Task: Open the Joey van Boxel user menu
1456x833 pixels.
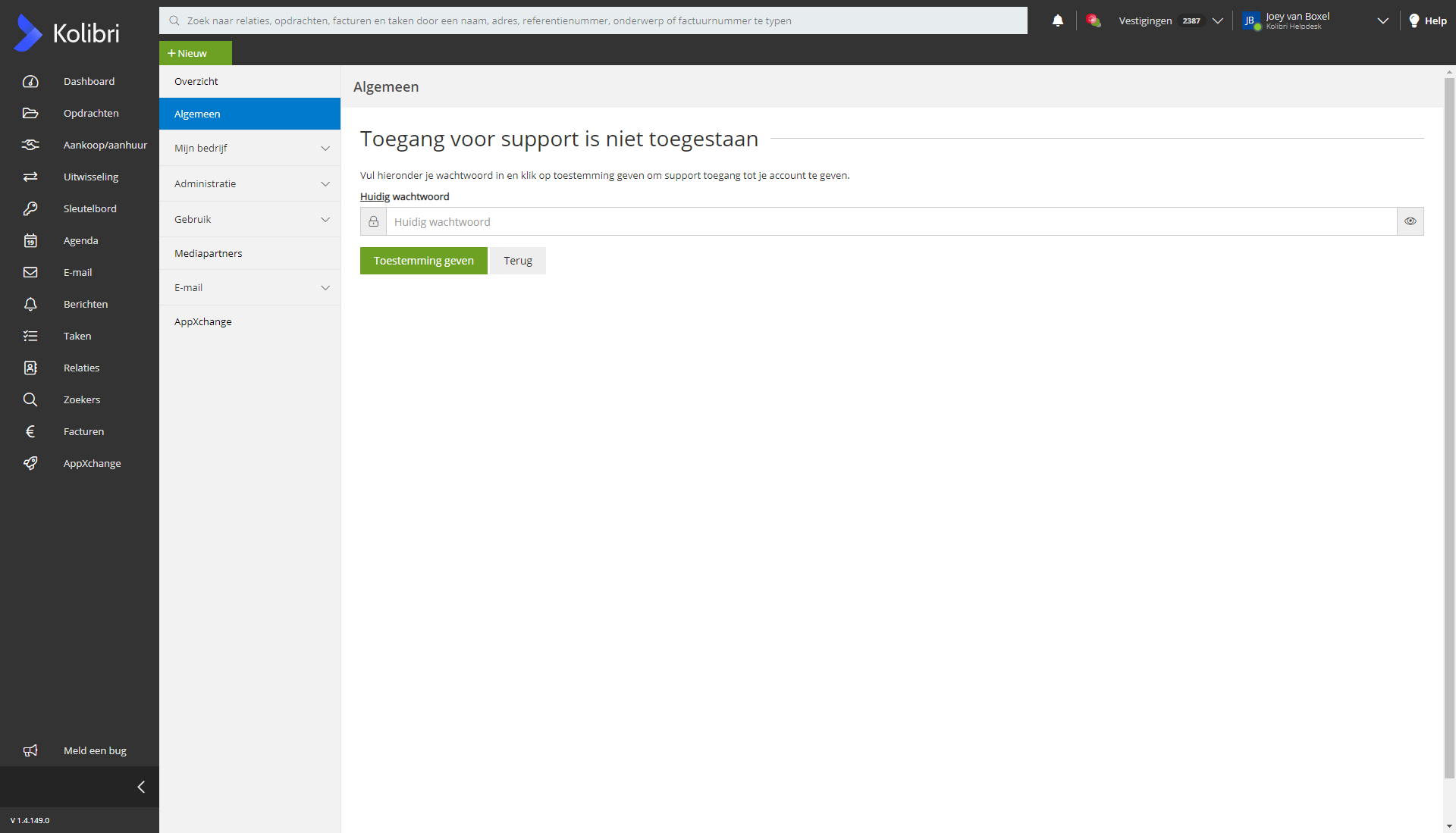Action: pos(1316,20)
